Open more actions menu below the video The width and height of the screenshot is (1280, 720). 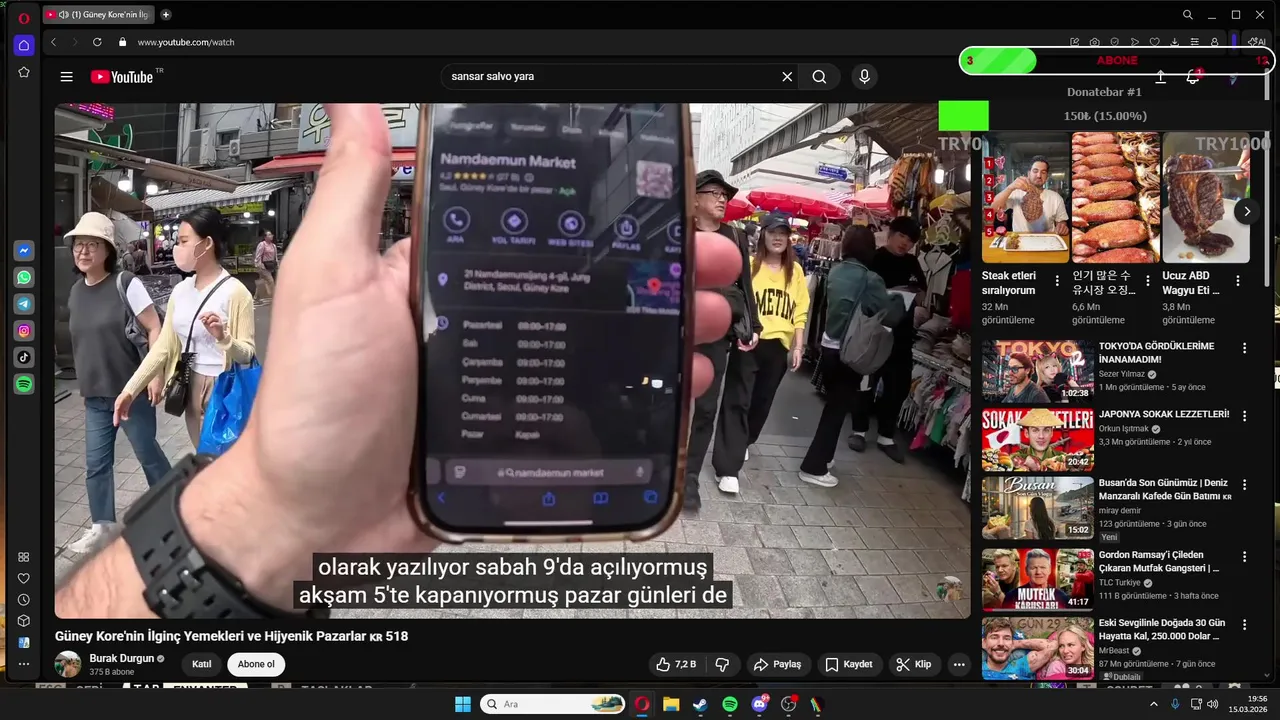coord(959,664)
